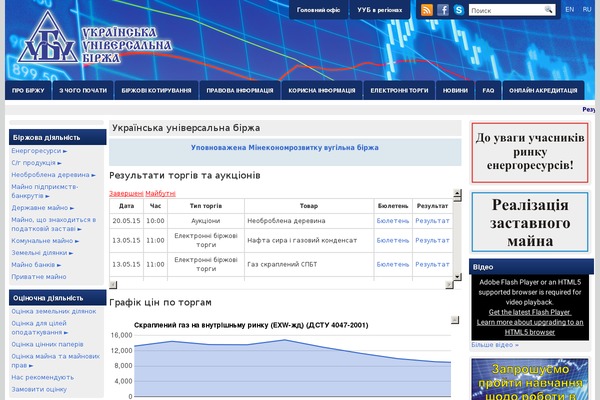
Task: Click the 20.05.15 date cell
Action: coord(126,220)
